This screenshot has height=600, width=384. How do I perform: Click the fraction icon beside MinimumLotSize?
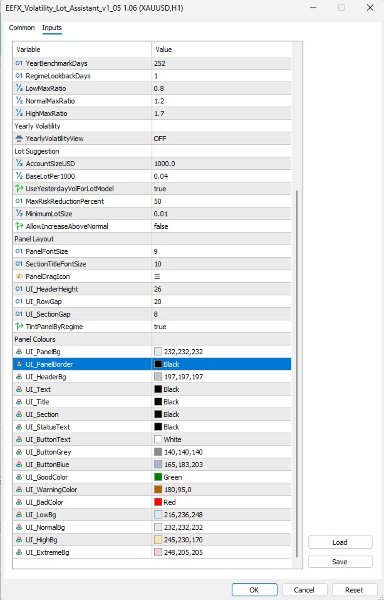coord(19,214)
